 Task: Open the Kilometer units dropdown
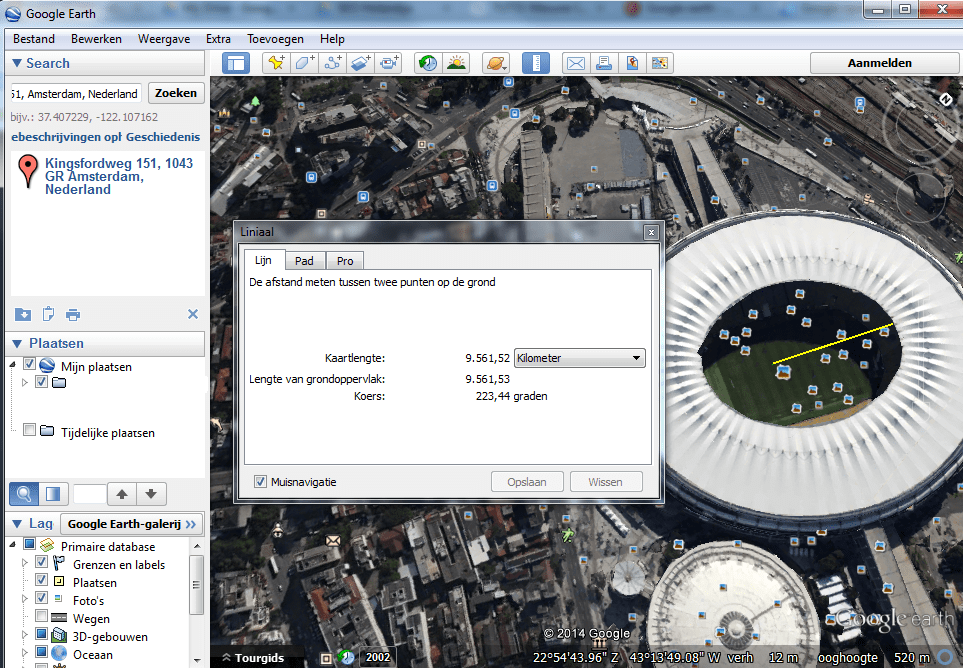[x=580, y=358]
